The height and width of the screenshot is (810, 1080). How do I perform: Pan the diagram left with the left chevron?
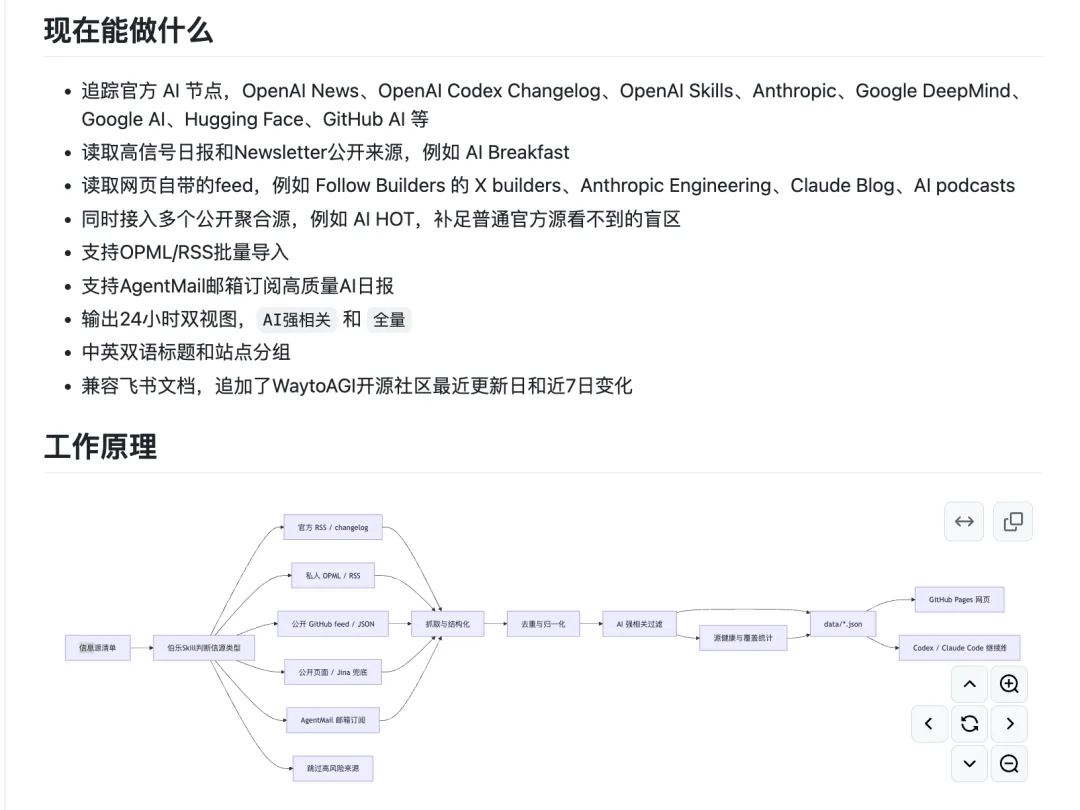929,724
